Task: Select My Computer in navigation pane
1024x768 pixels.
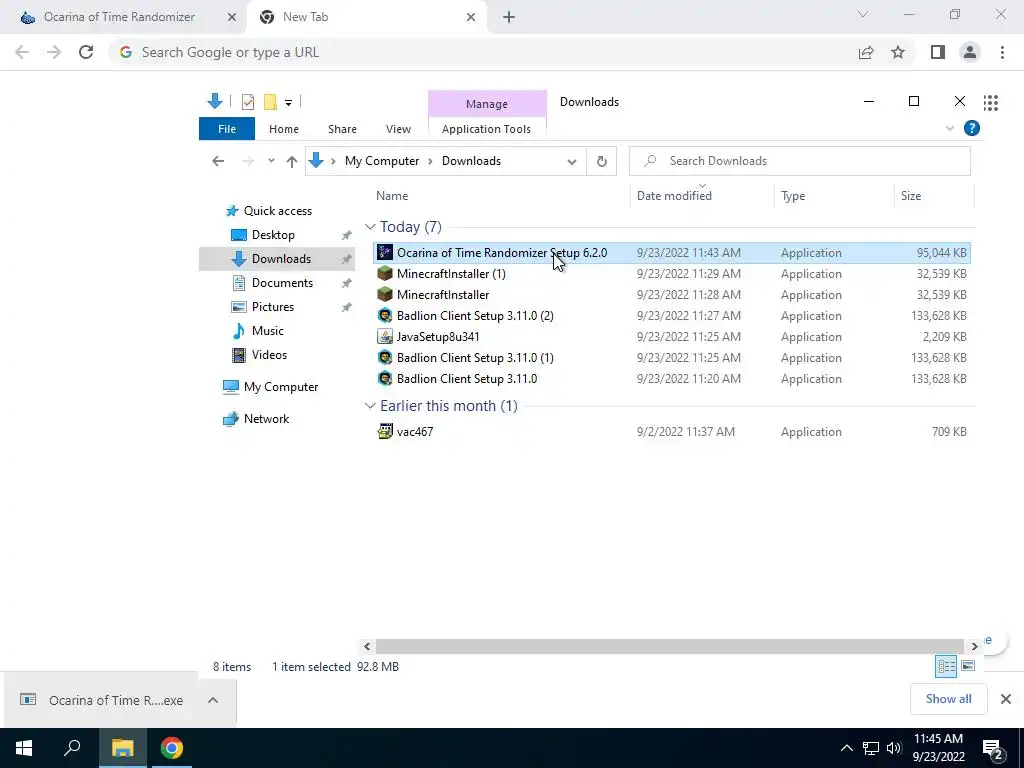Action: tap(281, 387)
